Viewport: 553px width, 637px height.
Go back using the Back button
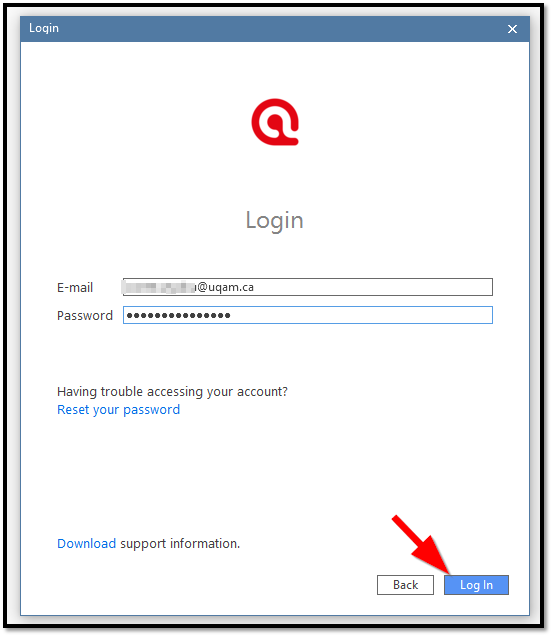[x=406, y=585]
